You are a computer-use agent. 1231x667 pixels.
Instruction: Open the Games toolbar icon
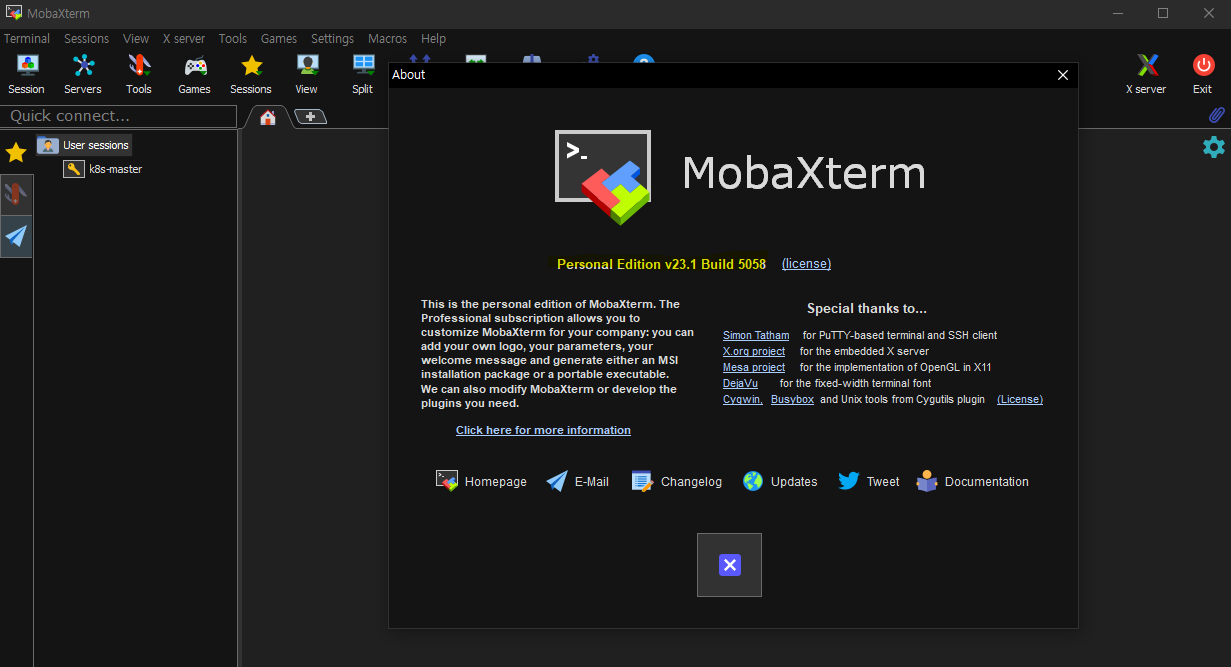pyautogui.click(x=195, y=75)
